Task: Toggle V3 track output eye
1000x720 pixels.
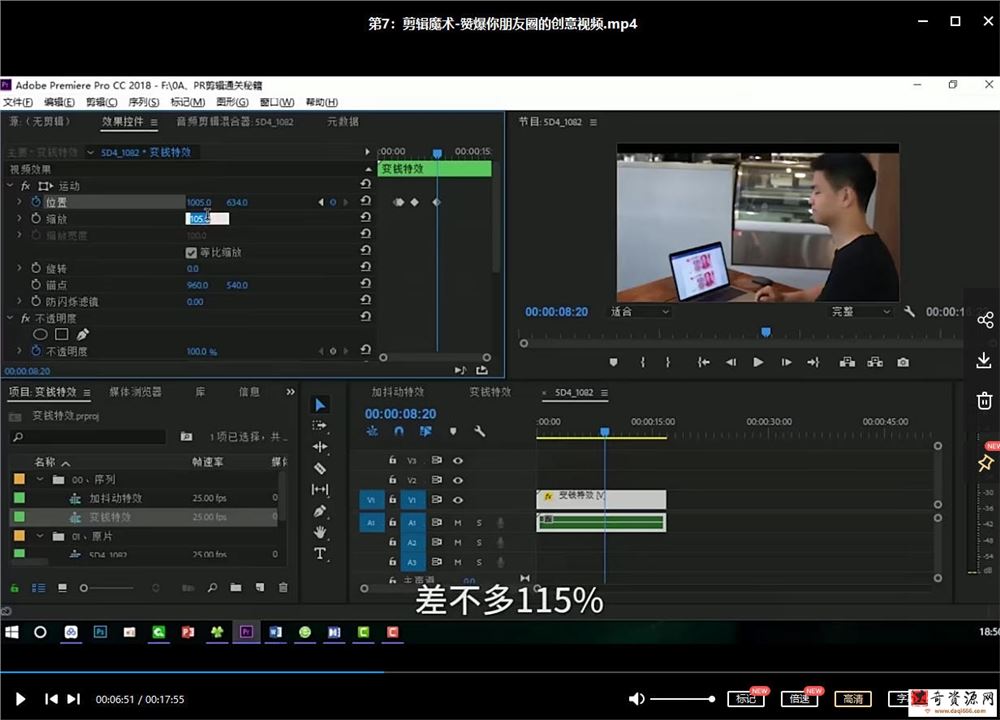Action: pyautogui.click(x=458, y=460)
